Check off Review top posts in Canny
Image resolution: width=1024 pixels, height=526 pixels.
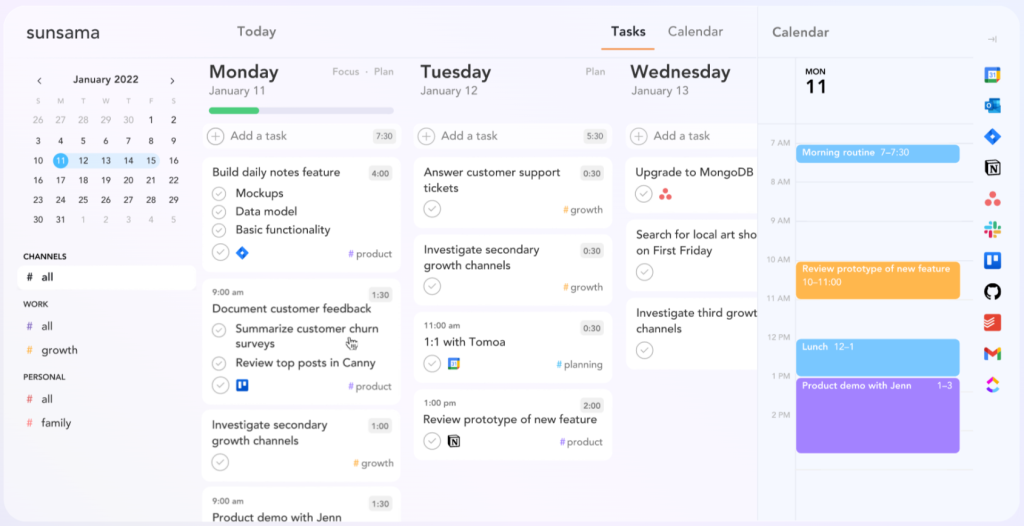click(219, 363)
